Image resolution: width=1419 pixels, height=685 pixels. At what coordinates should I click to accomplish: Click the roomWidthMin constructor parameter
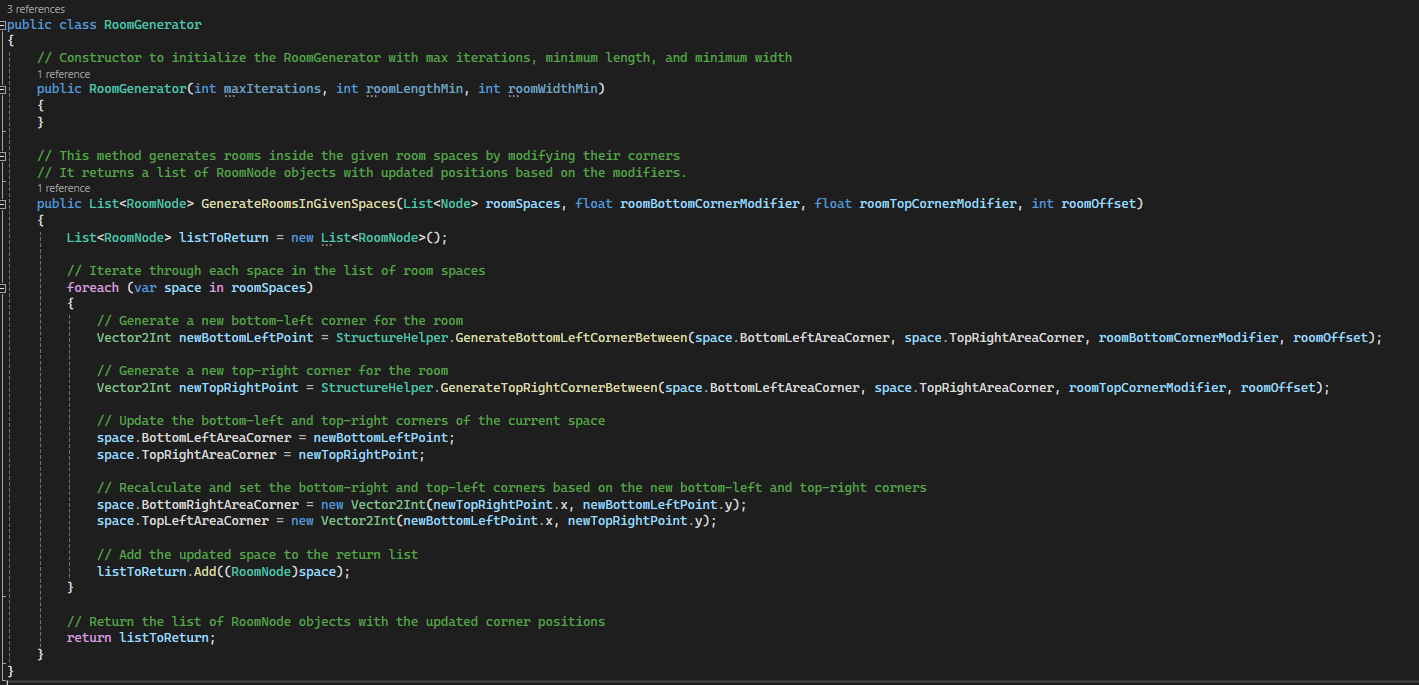coord(553,89)
